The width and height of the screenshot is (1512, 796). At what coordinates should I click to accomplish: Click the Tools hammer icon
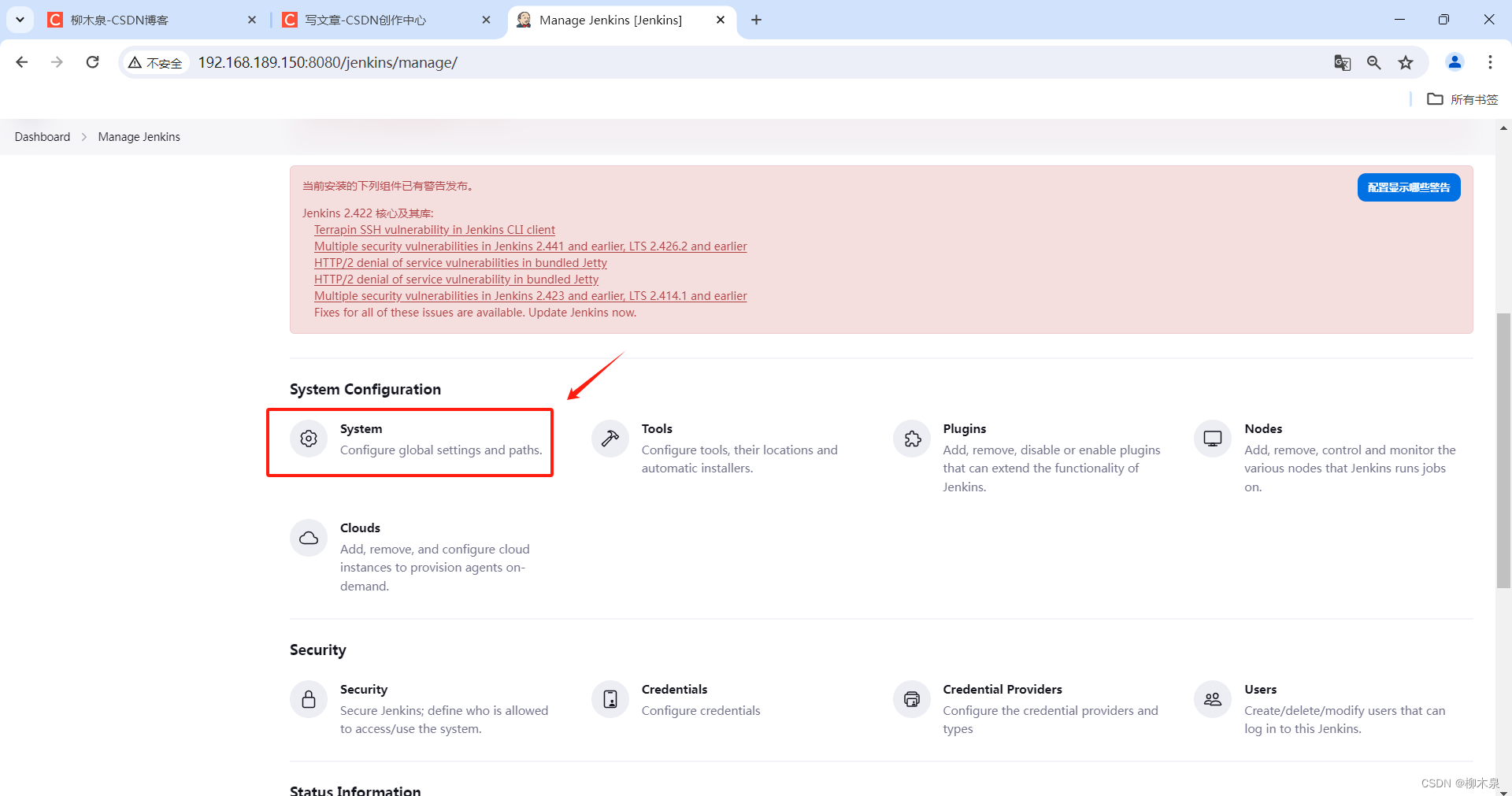[x=610, y=439]
